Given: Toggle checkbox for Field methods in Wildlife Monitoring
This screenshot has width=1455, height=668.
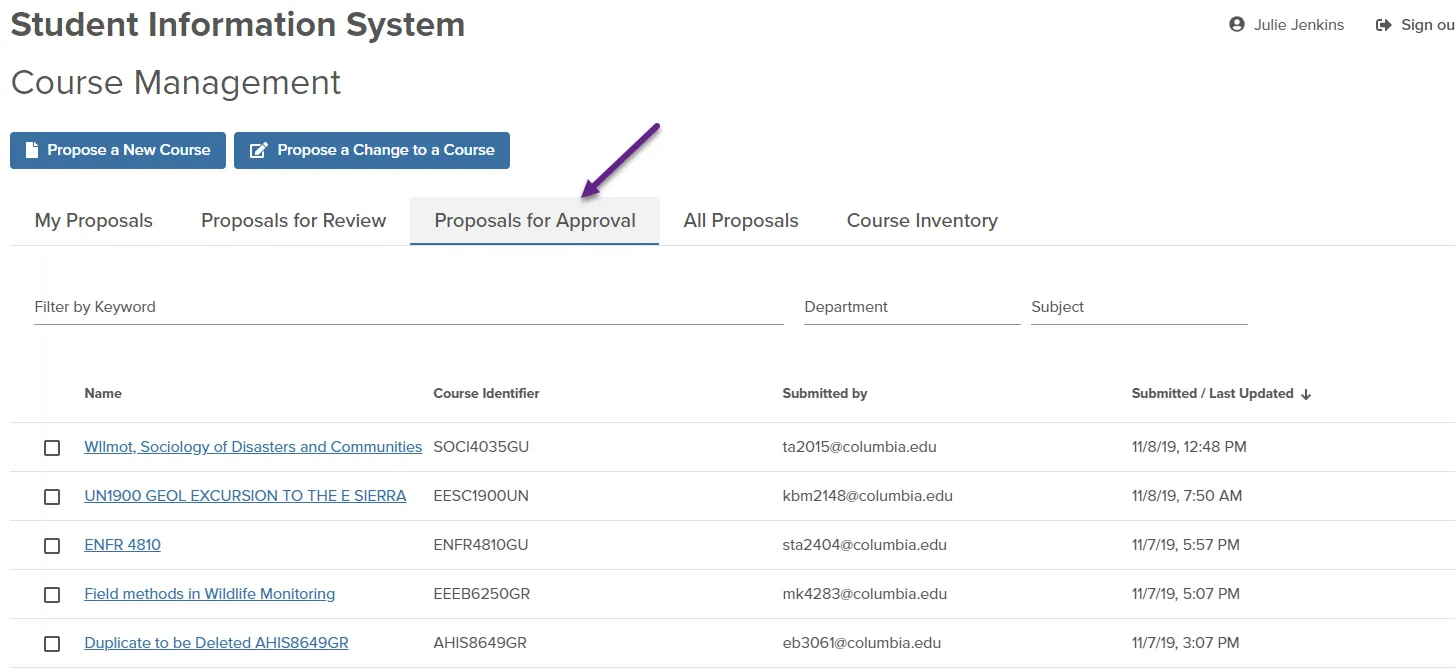Looking at the screenshot, I should tap(52, 595).
